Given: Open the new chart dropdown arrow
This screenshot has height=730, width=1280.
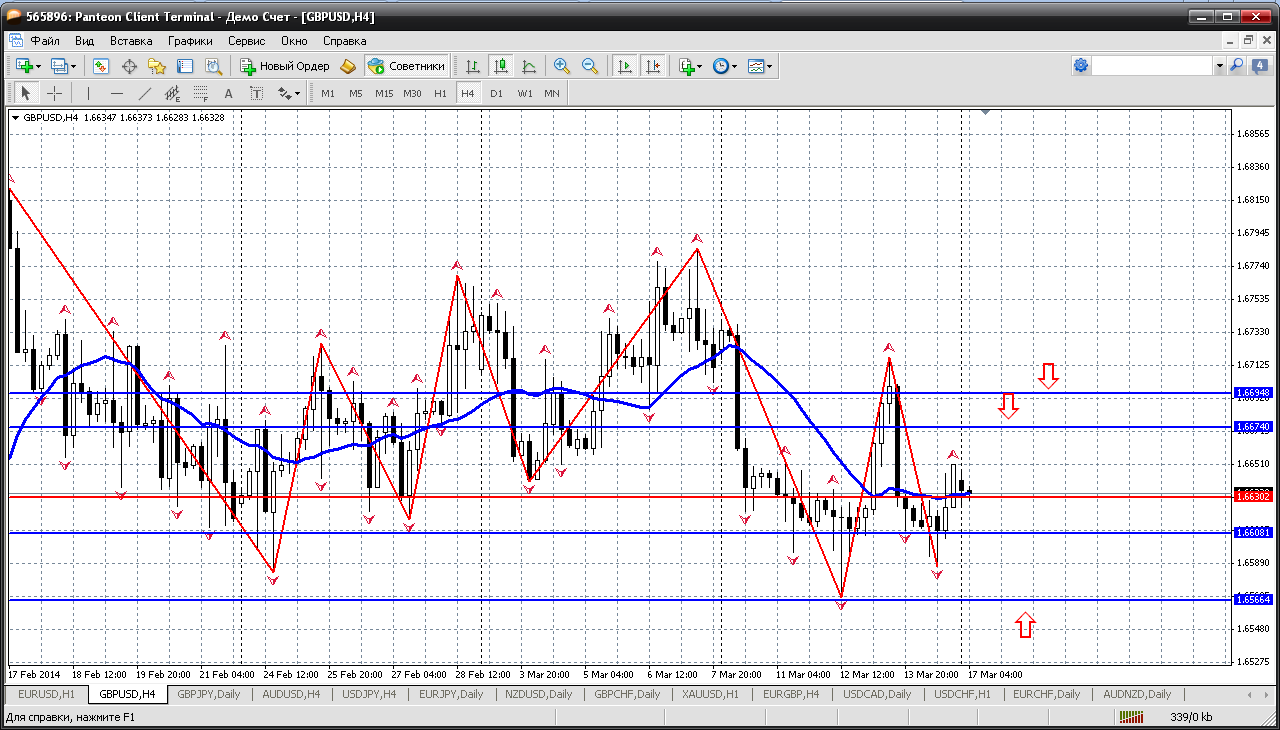Looking at the screenshot, I should pos(39,66).
